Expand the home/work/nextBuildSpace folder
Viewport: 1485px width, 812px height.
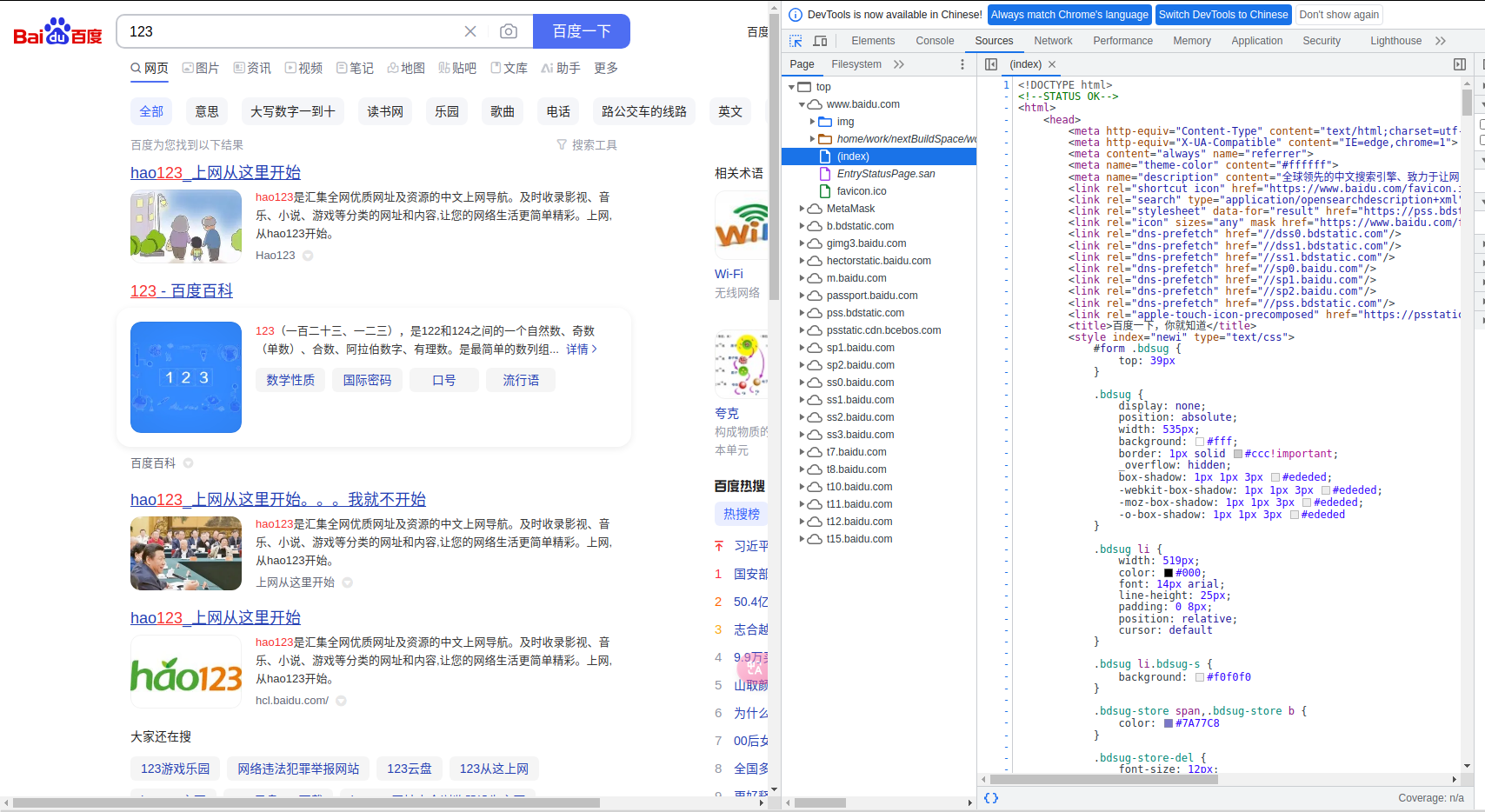(813, 139)
